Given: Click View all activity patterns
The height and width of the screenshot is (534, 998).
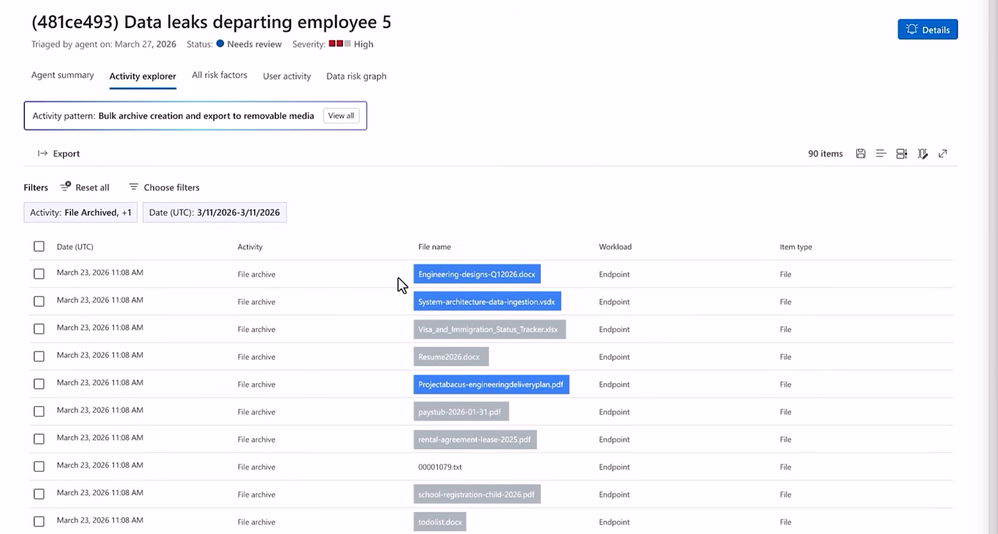Looking at the screenshot, I should (x=341, y=116).
